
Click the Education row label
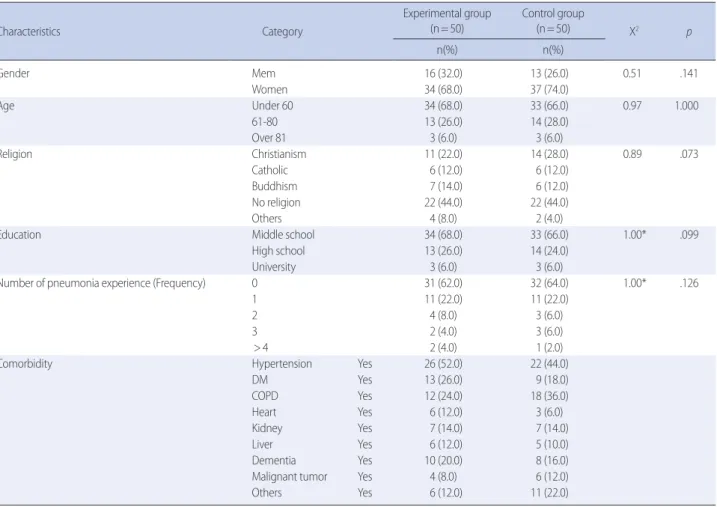click(x=20, y=235)
